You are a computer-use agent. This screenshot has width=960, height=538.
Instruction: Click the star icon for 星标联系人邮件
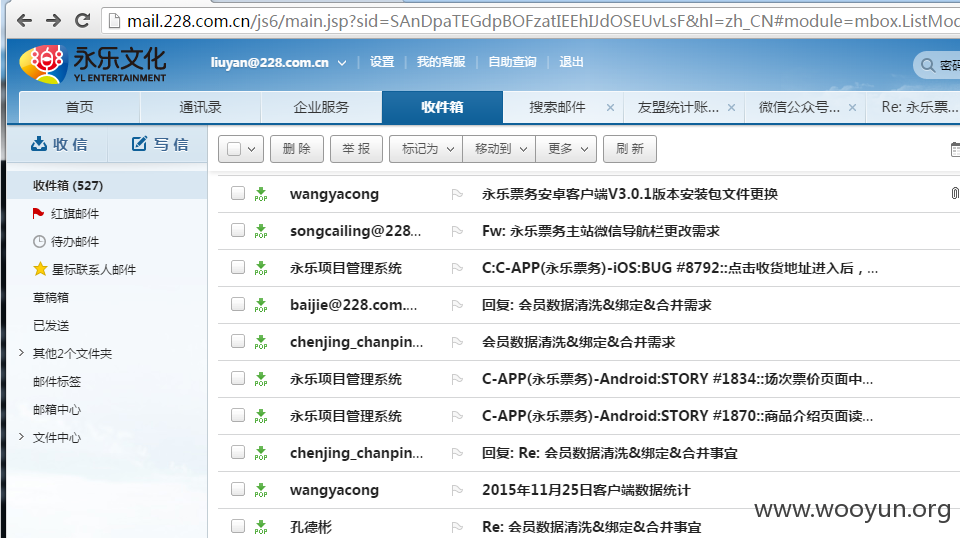(40, 269)
